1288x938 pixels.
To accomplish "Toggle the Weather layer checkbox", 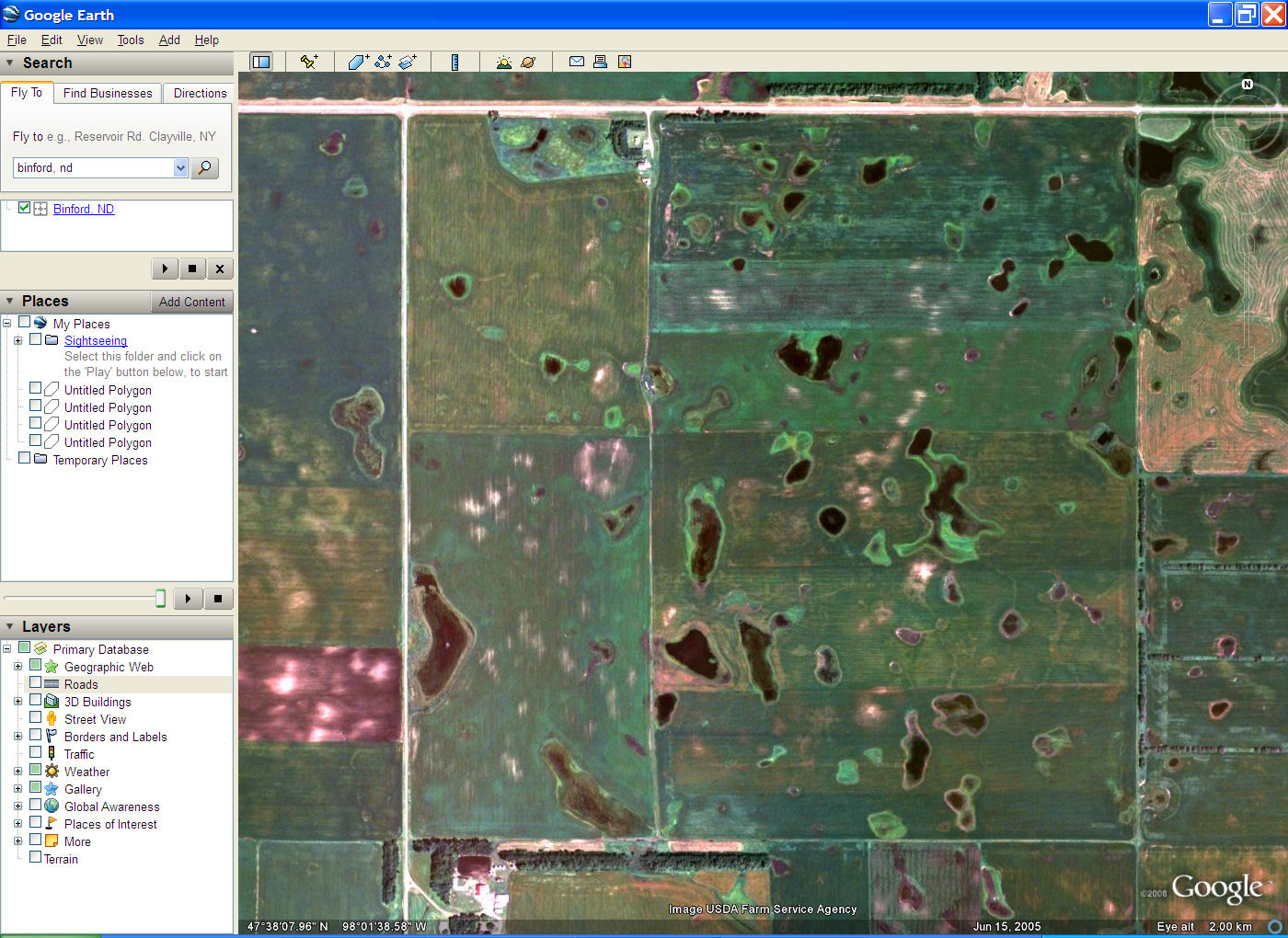I will coord(35,771).
